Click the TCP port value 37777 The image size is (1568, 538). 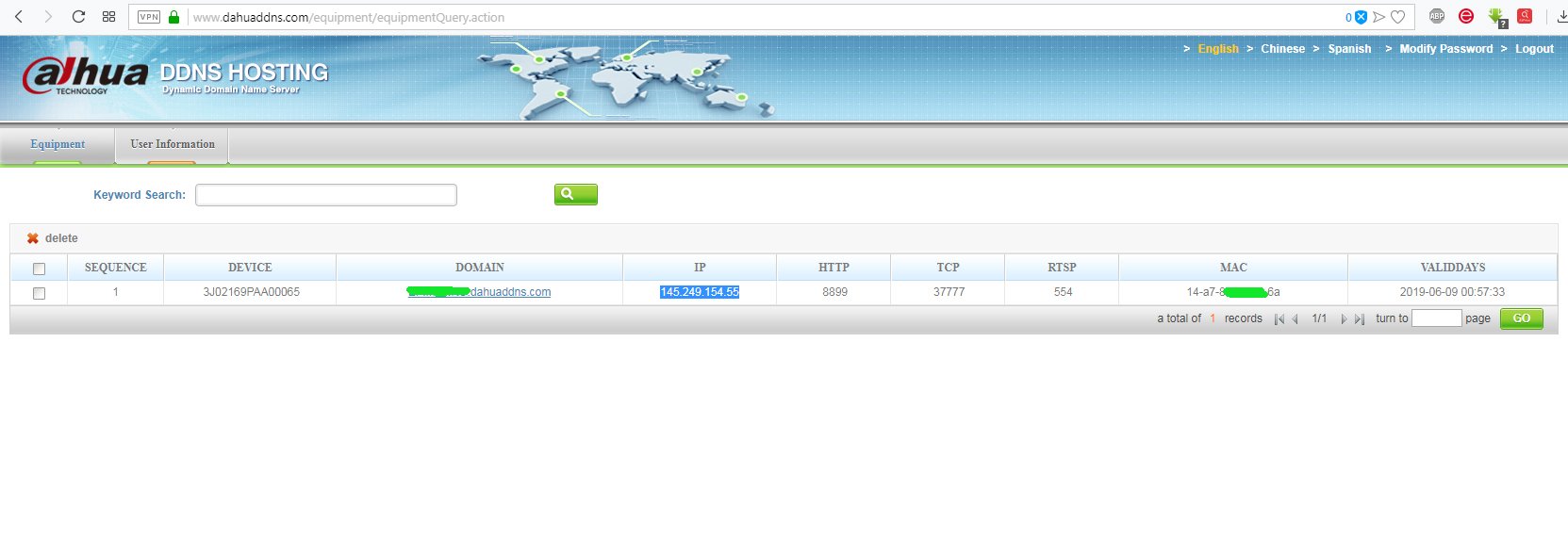tap(949, 292)
